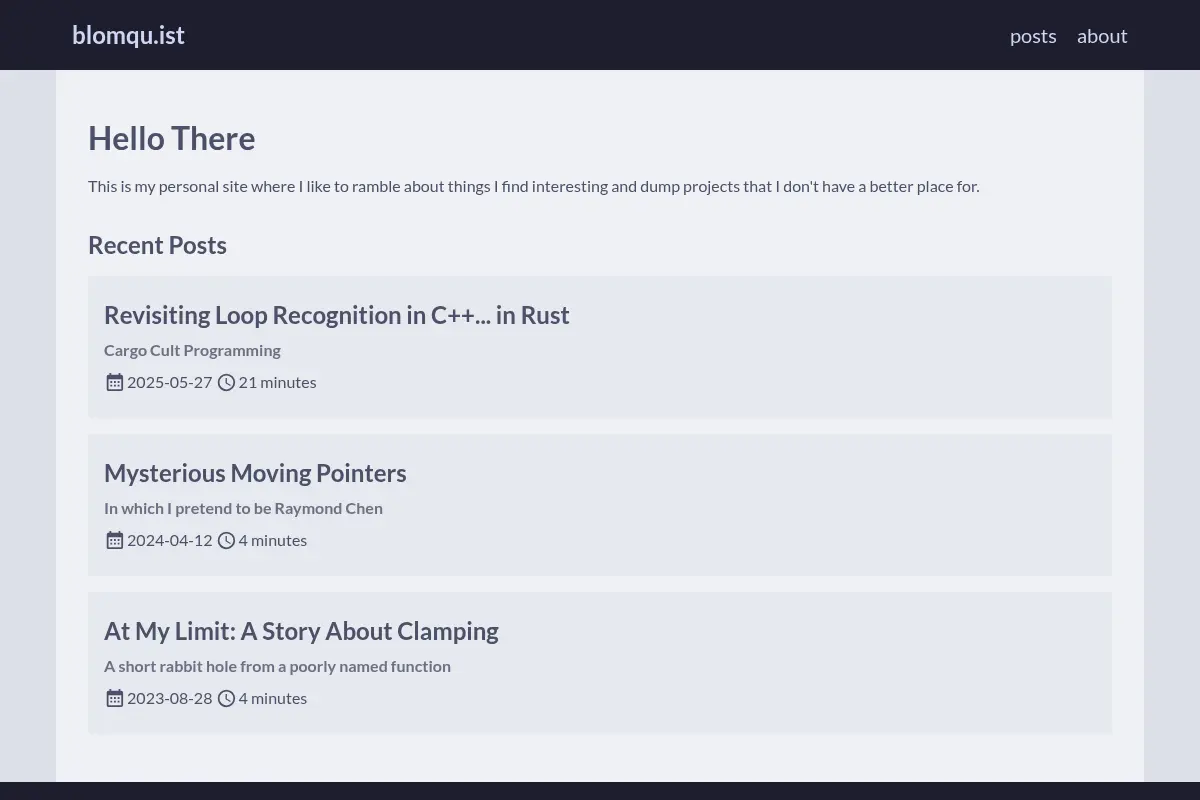Click the 2024-04-12 date text
The image size is (1200, 800).
(x=170, y=540)
